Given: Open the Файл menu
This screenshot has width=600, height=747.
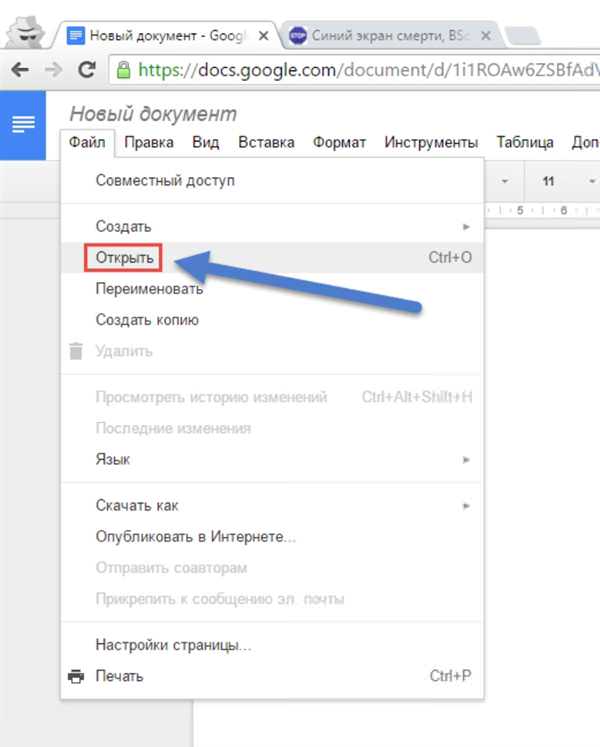Looking at the screenshot, I should click(x=87, y=142).
